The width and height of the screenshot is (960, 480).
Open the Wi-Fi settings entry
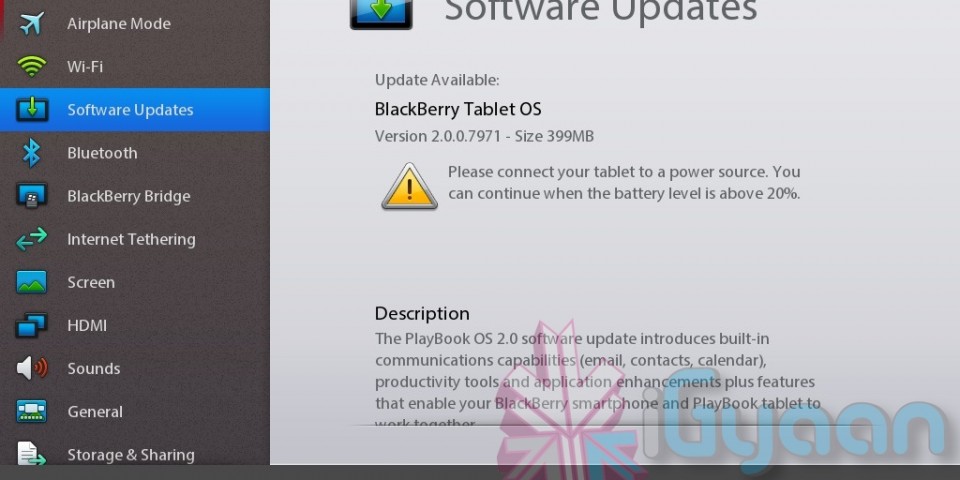click(x=135, y=66)
